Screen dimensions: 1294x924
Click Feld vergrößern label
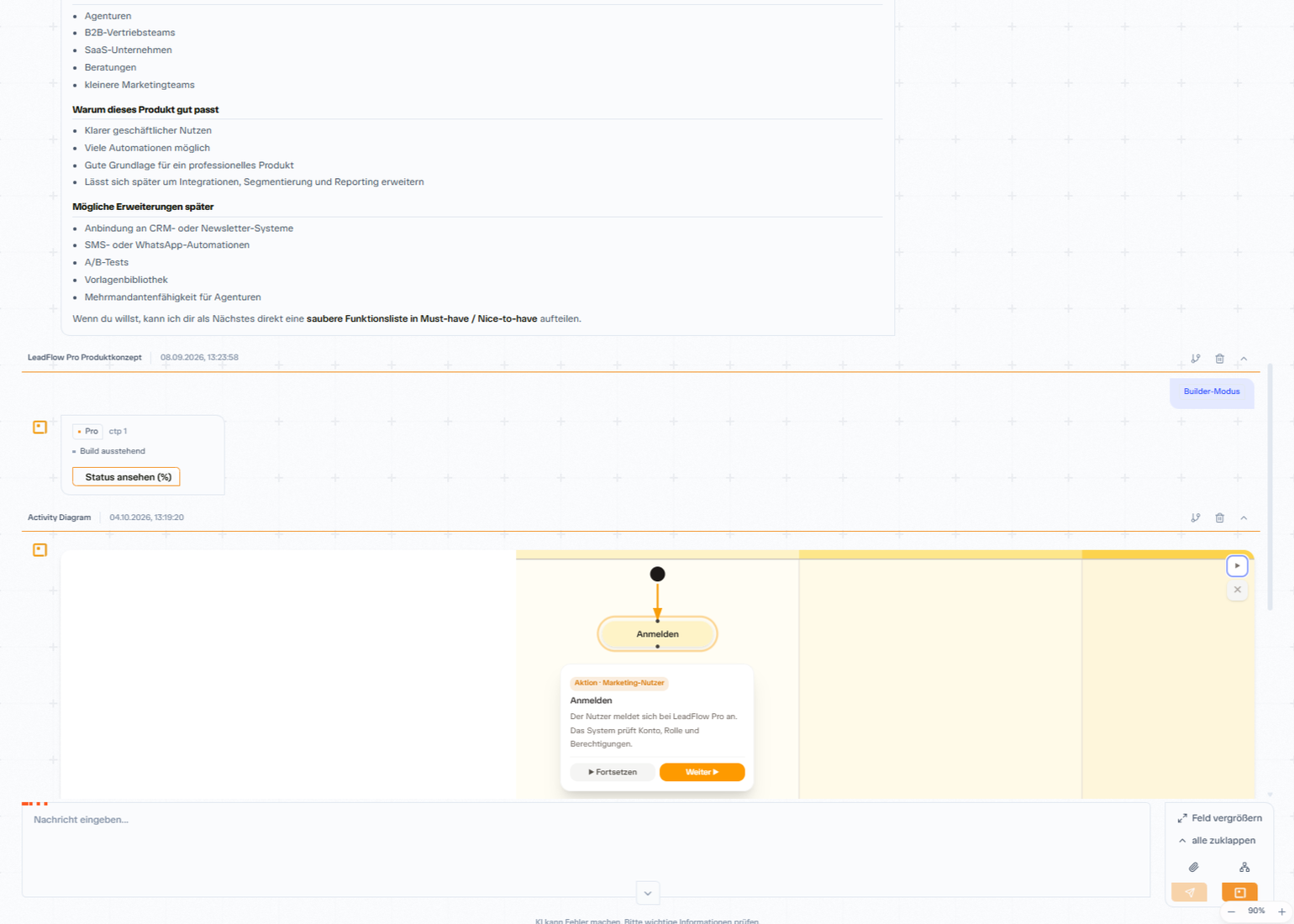(x=1227, y=818)
